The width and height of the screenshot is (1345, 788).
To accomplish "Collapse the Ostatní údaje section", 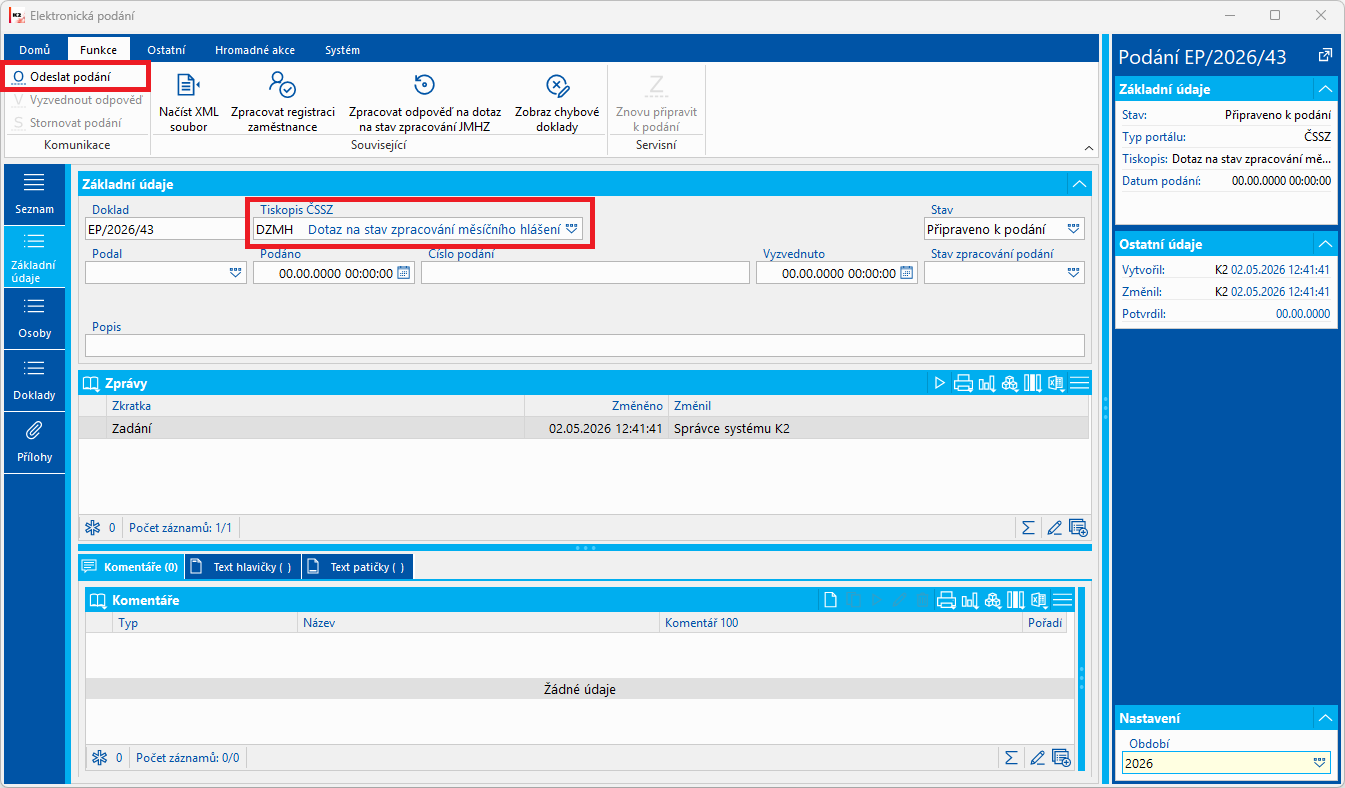I will [1324, 244].
